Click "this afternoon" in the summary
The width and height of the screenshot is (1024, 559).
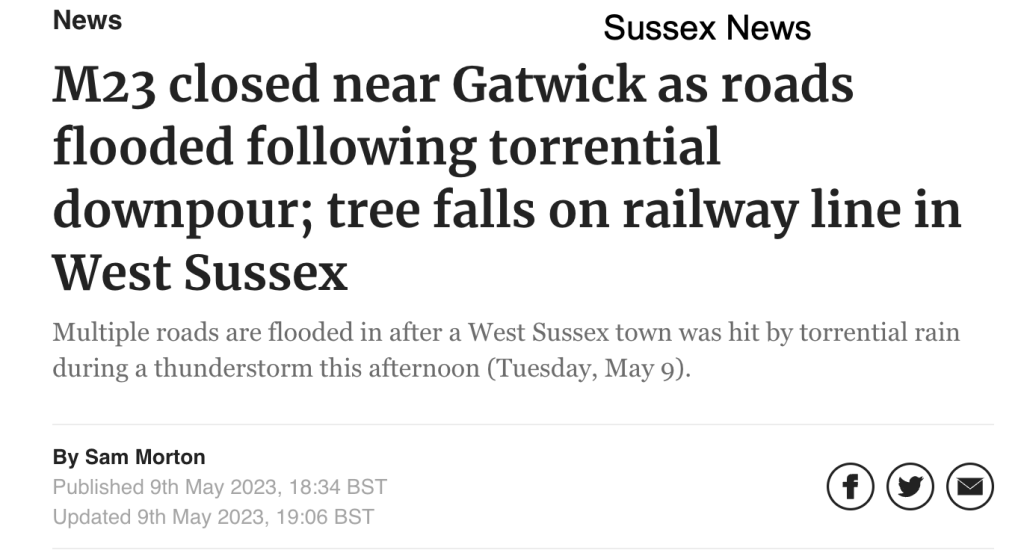[x=411, y=367]
